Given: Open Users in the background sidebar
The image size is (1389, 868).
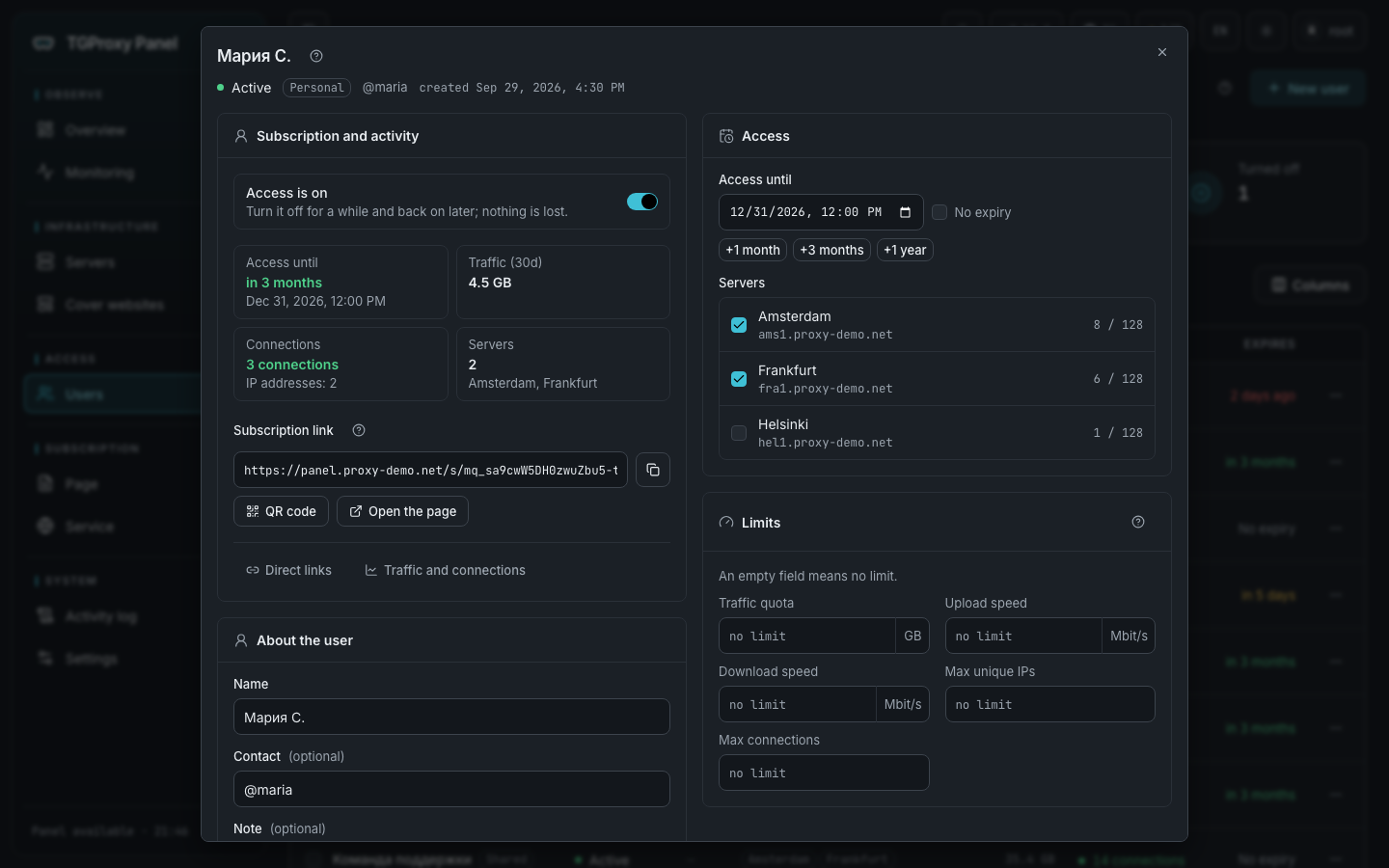Looking at the screenshot, I should (111, 393).
